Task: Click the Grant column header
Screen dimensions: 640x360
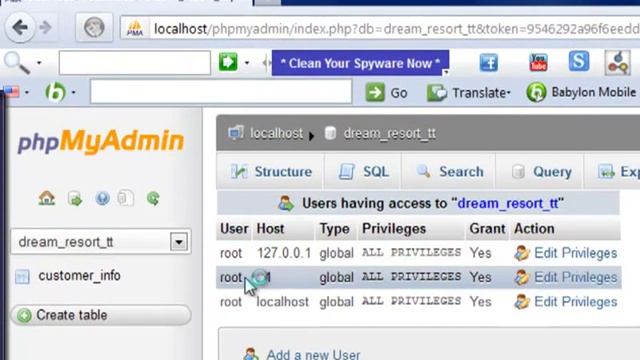Action: 487,229
